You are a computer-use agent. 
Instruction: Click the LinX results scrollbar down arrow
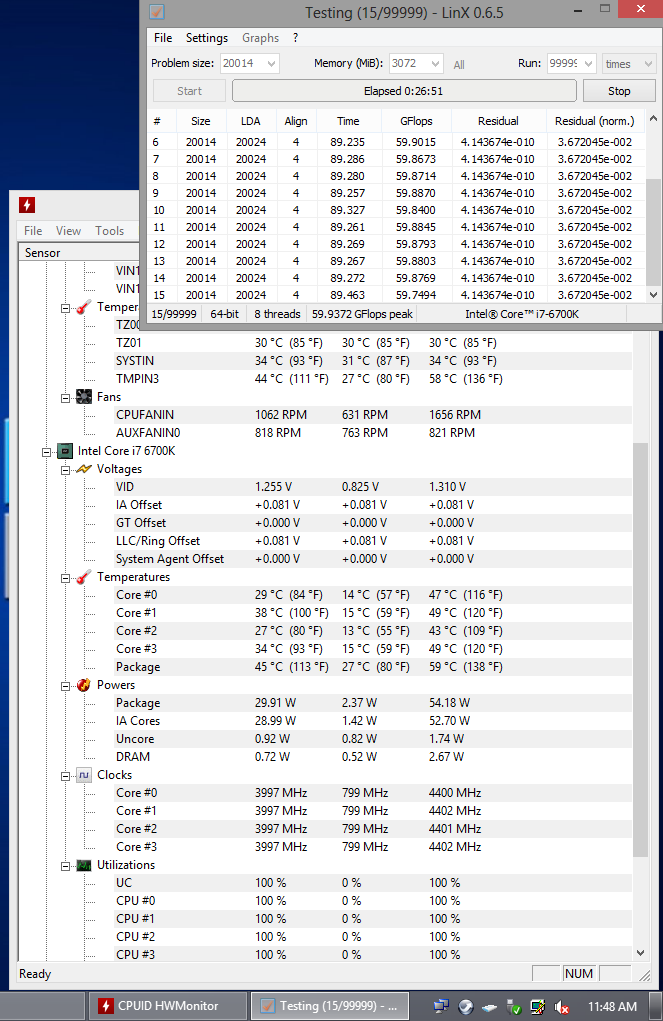pos(653,294)
